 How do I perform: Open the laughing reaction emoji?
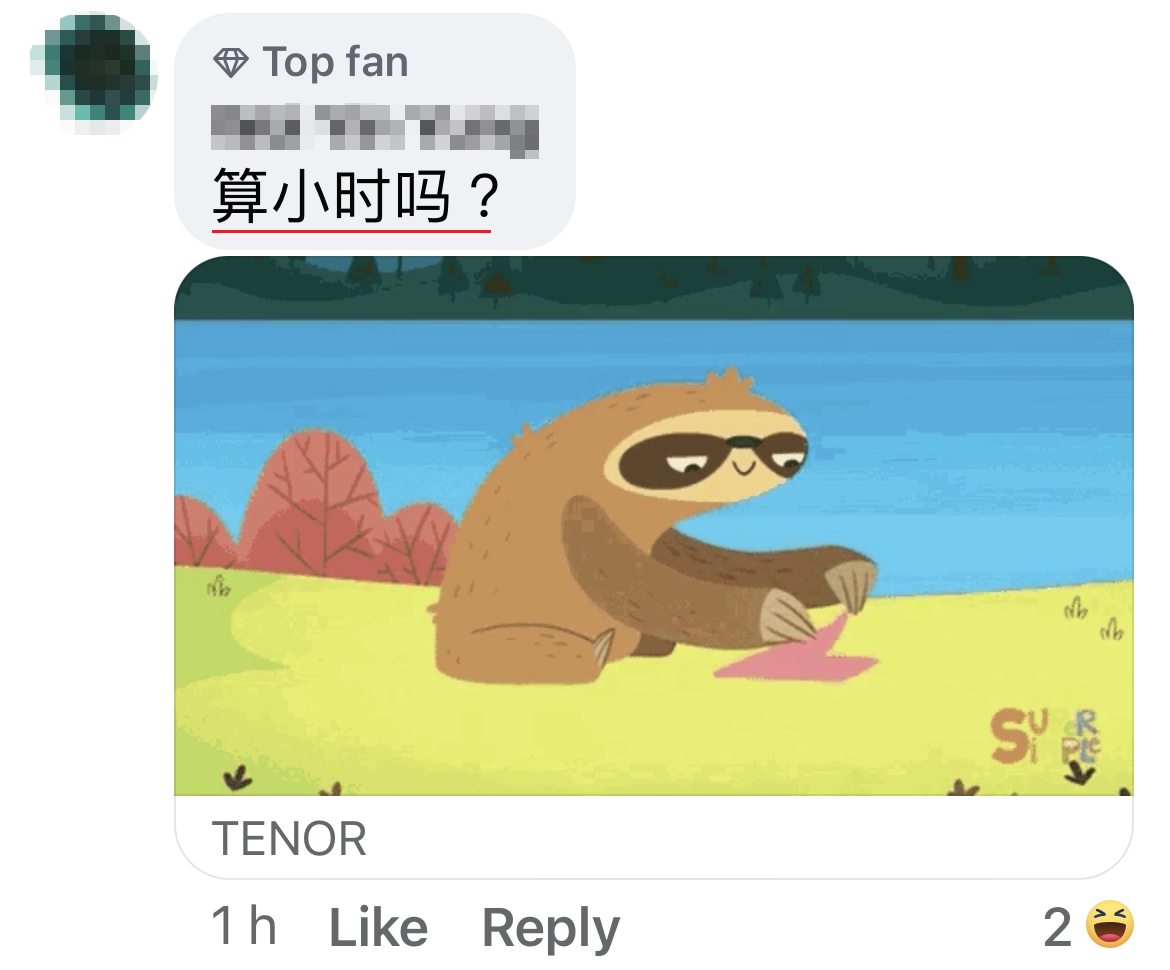click(x=1110, y=924)
